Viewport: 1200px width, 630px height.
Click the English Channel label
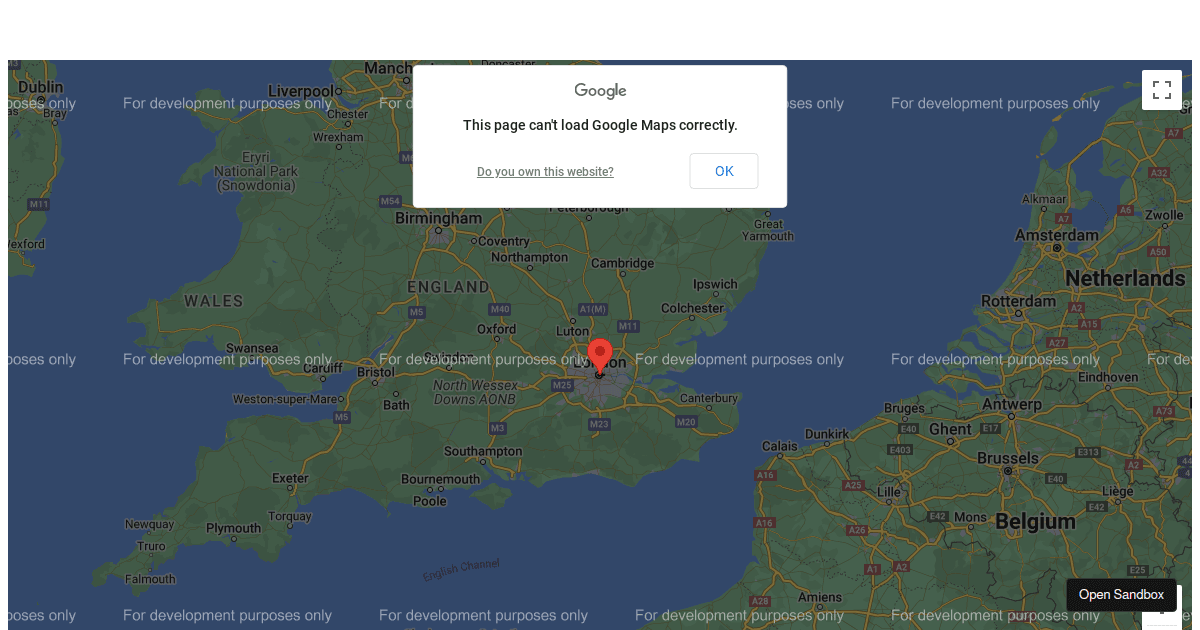click(461, 570)
